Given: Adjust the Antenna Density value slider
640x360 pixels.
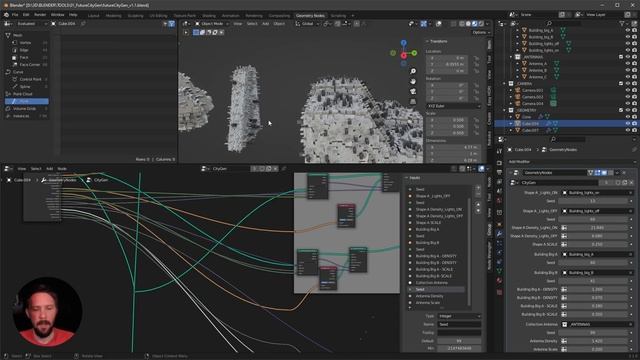Looking at the screenshot, I should click(x=597, y=341).
